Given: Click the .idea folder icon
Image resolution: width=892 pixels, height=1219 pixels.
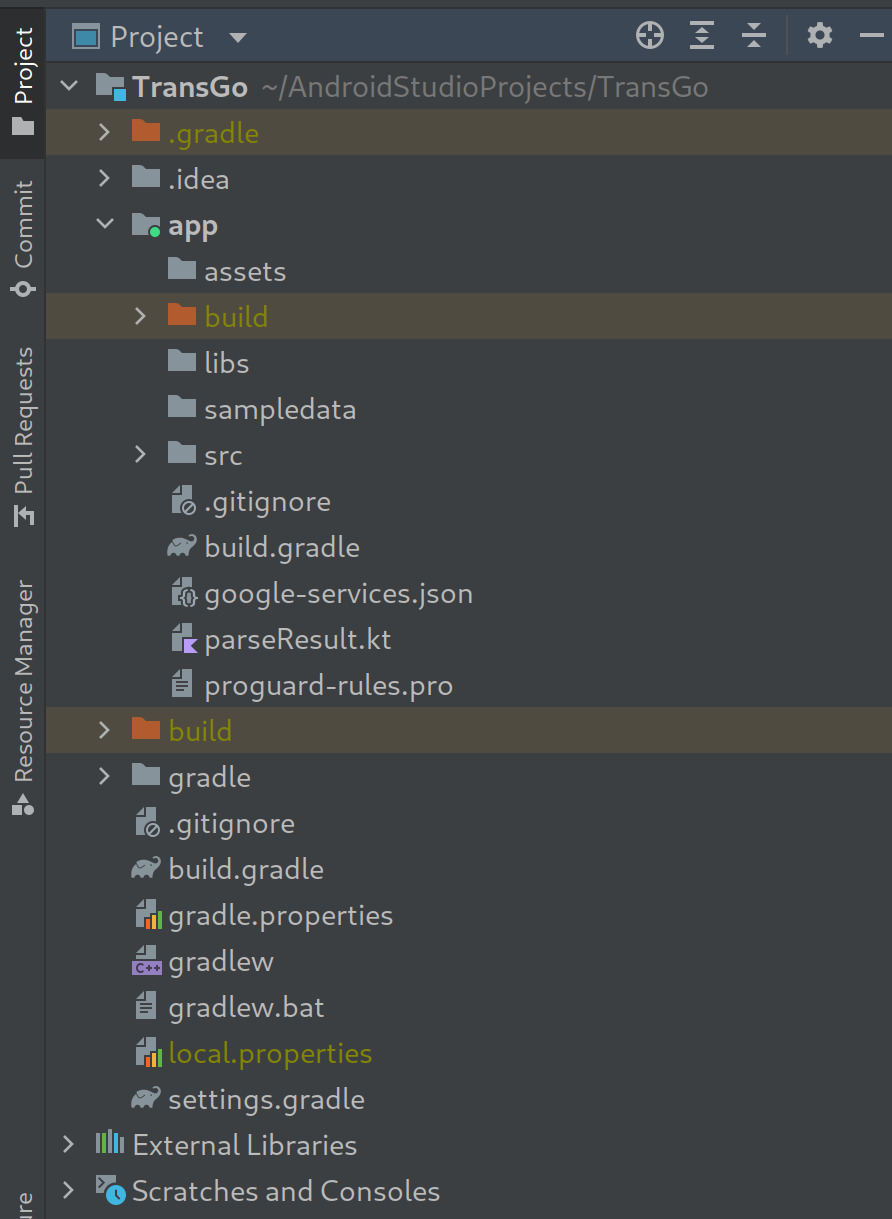Looking at the screenshot, I should [x=146, y=178].
